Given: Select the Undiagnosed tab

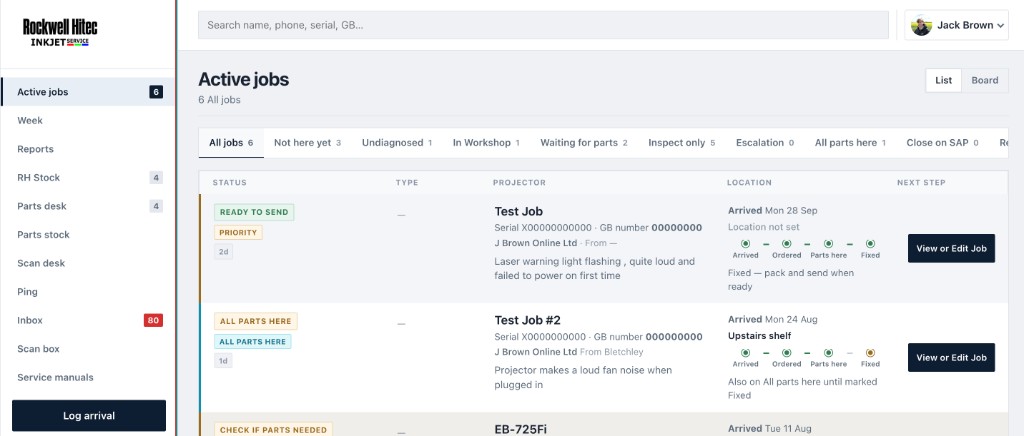Looking at the screenshot, I should [397, 143].
